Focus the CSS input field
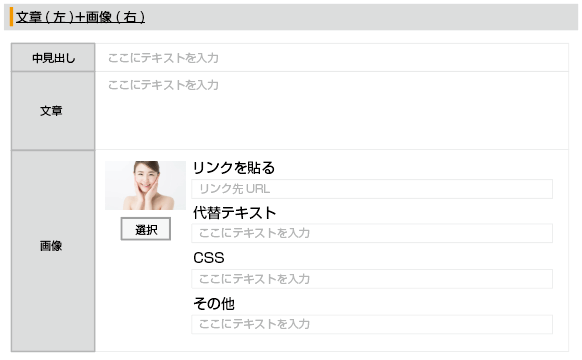 click(x=372, y=279)
